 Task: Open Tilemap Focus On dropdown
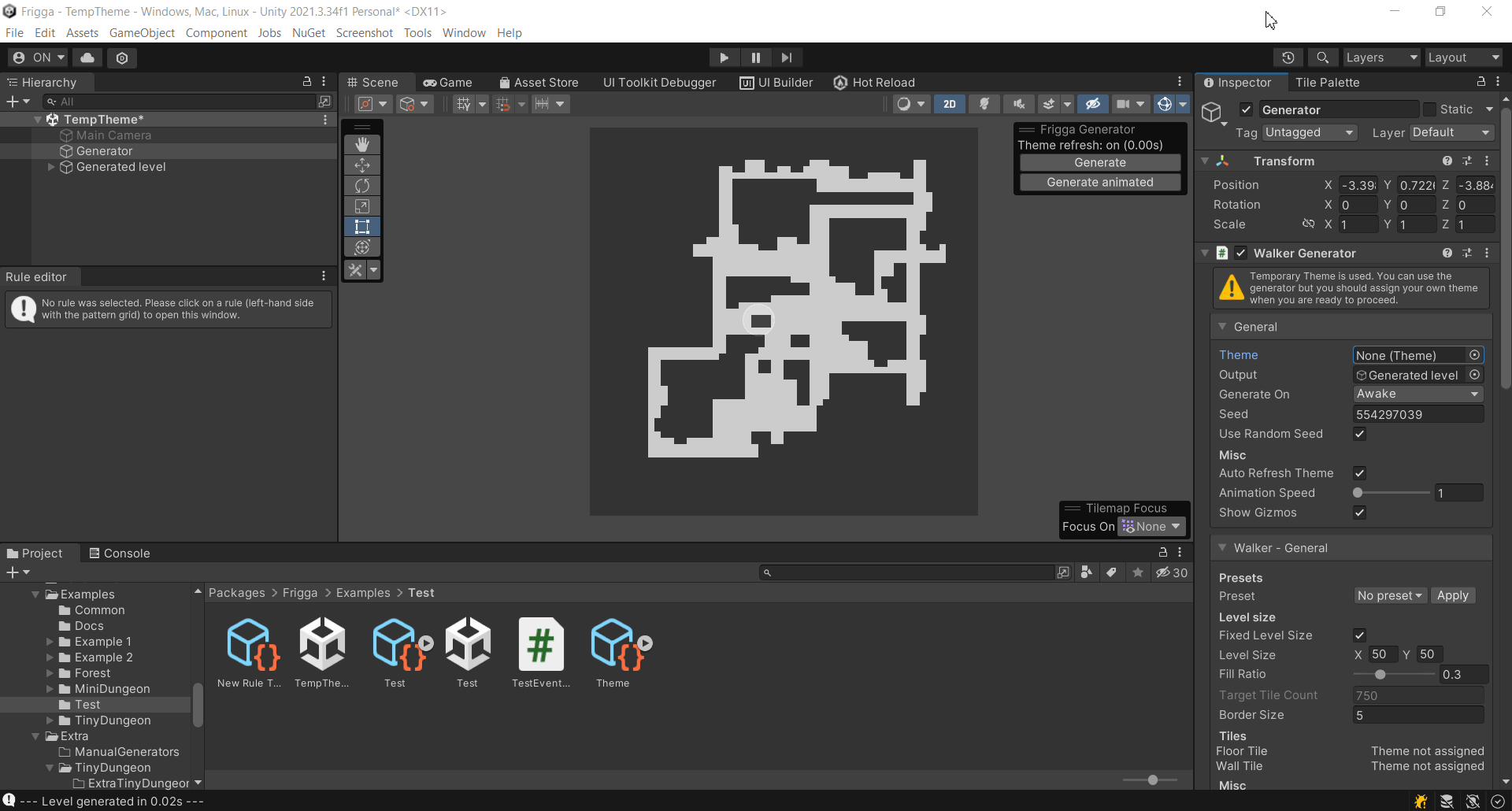(1151, 527)
